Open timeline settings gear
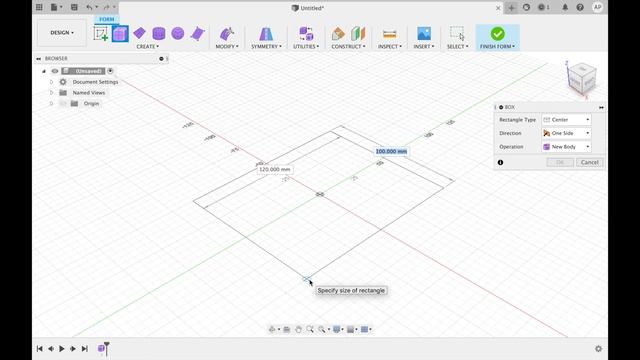The width and height of the screenshot is (640, 360). click(x=598, y=349)
